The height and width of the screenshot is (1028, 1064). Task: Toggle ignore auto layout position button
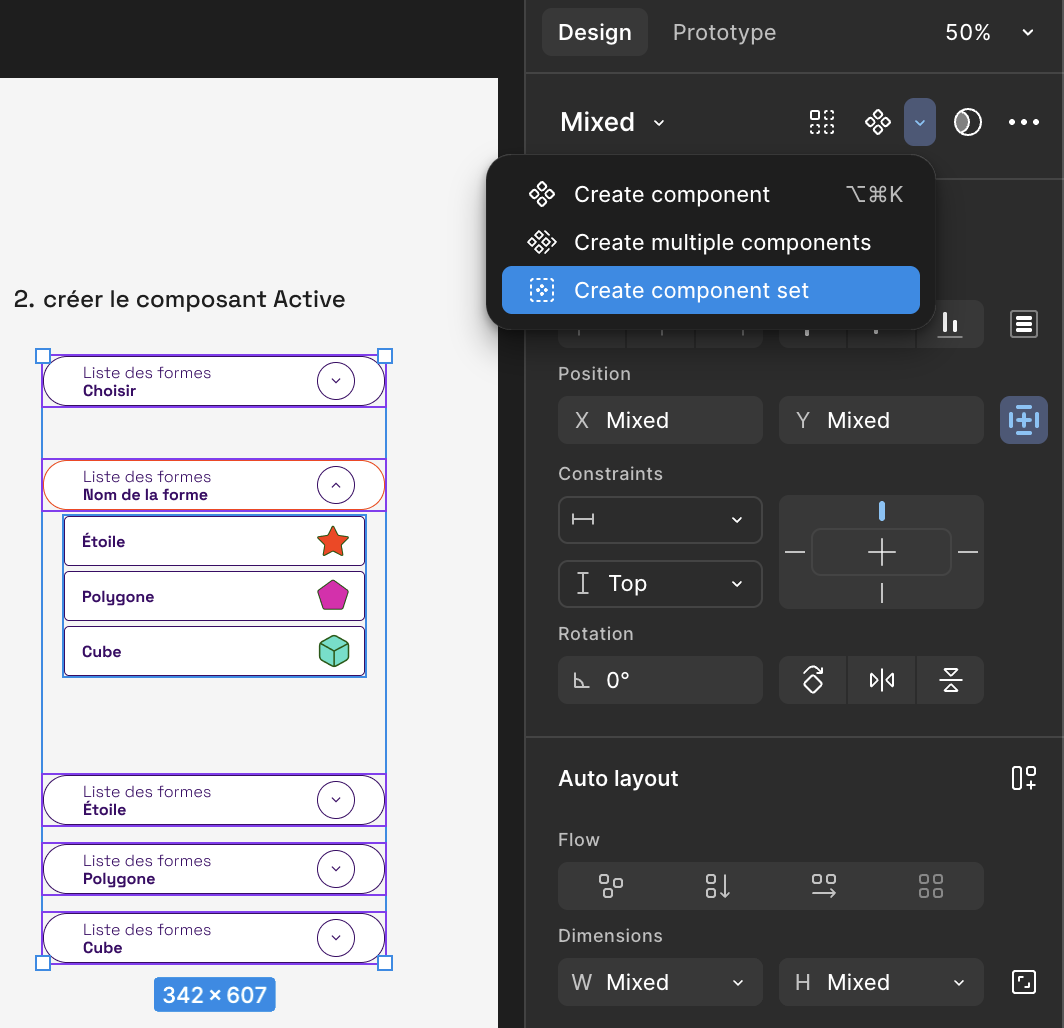click(x=1023, y=420)
